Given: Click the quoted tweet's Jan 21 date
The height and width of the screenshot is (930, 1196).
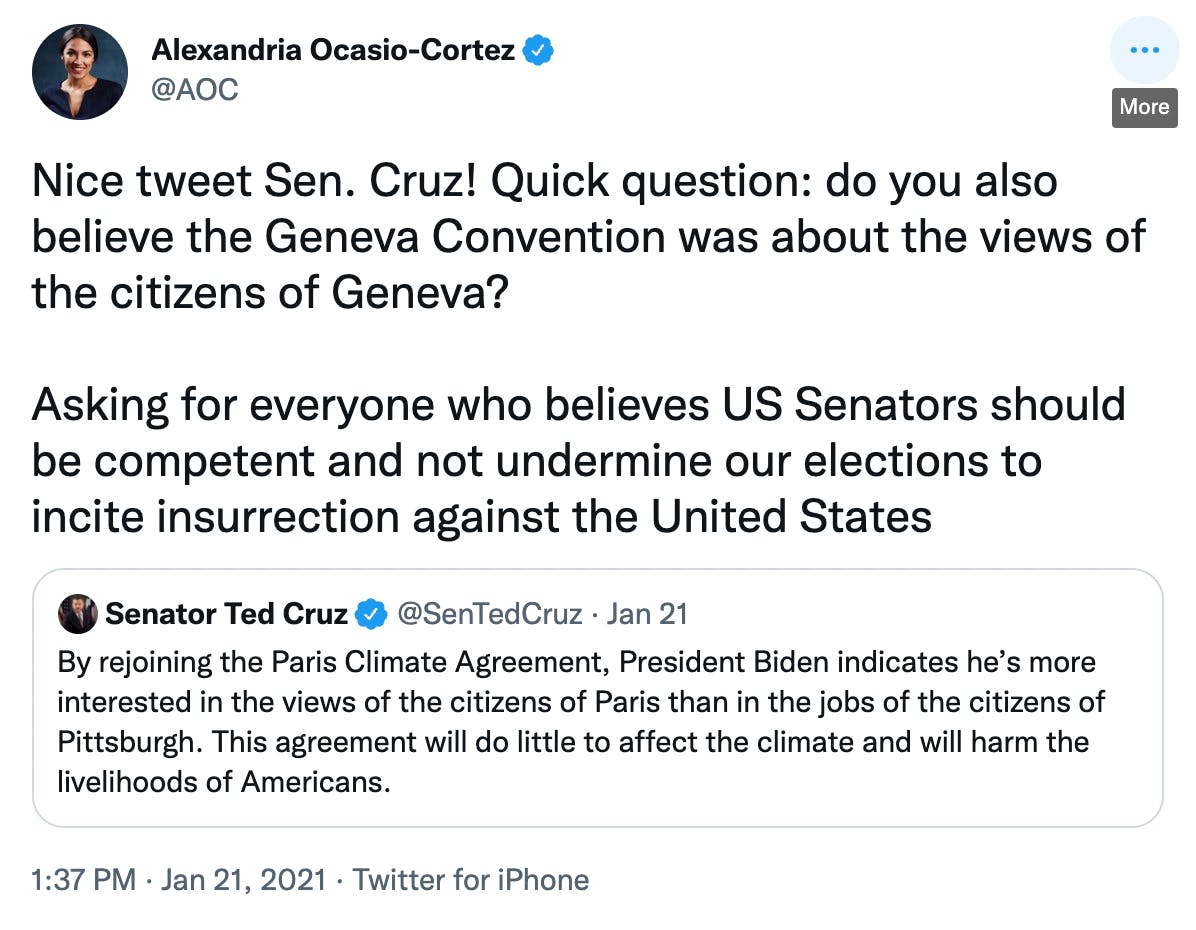Looking at the screenshot, I should [647, 613].
